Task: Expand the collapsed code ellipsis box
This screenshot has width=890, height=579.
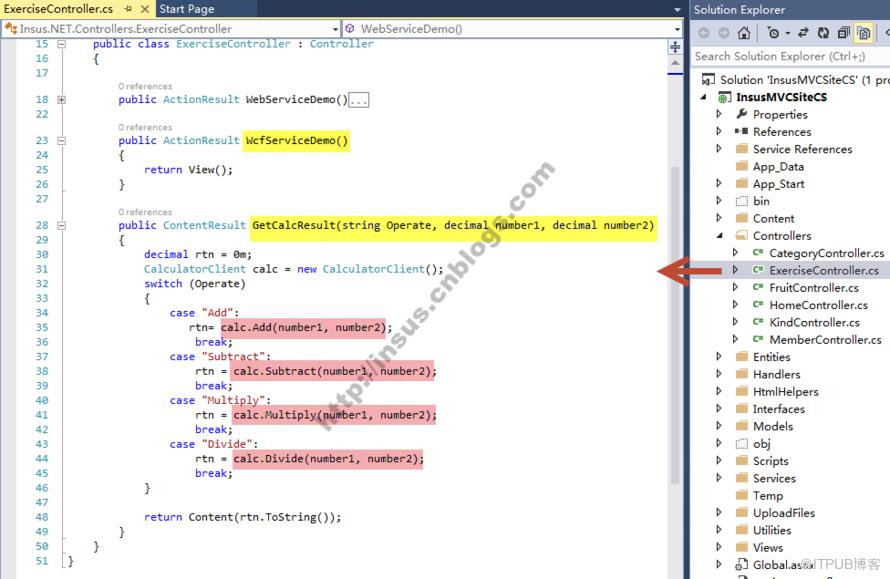Action: coord(359,100)
